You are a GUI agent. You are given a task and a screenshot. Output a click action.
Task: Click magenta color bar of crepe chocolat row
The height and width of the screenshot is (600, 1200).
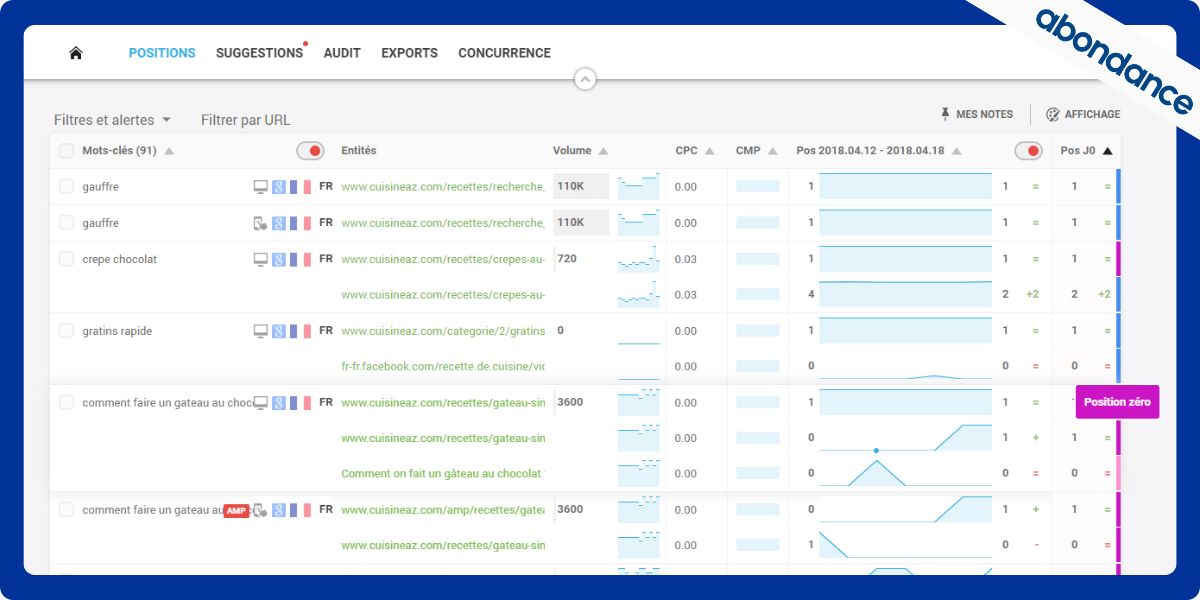click(1119, 259)
